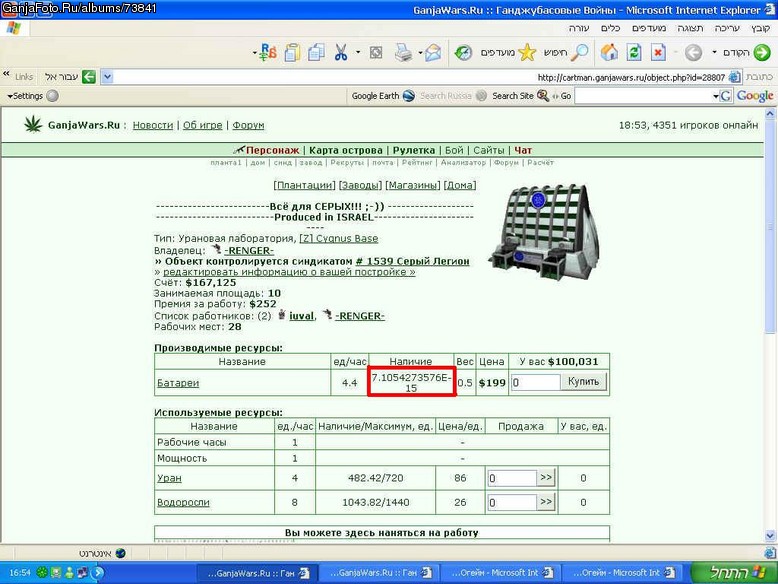The image size is (778, 584).
Task: Go to Home page house icon
Action: (x=609, y=53)
